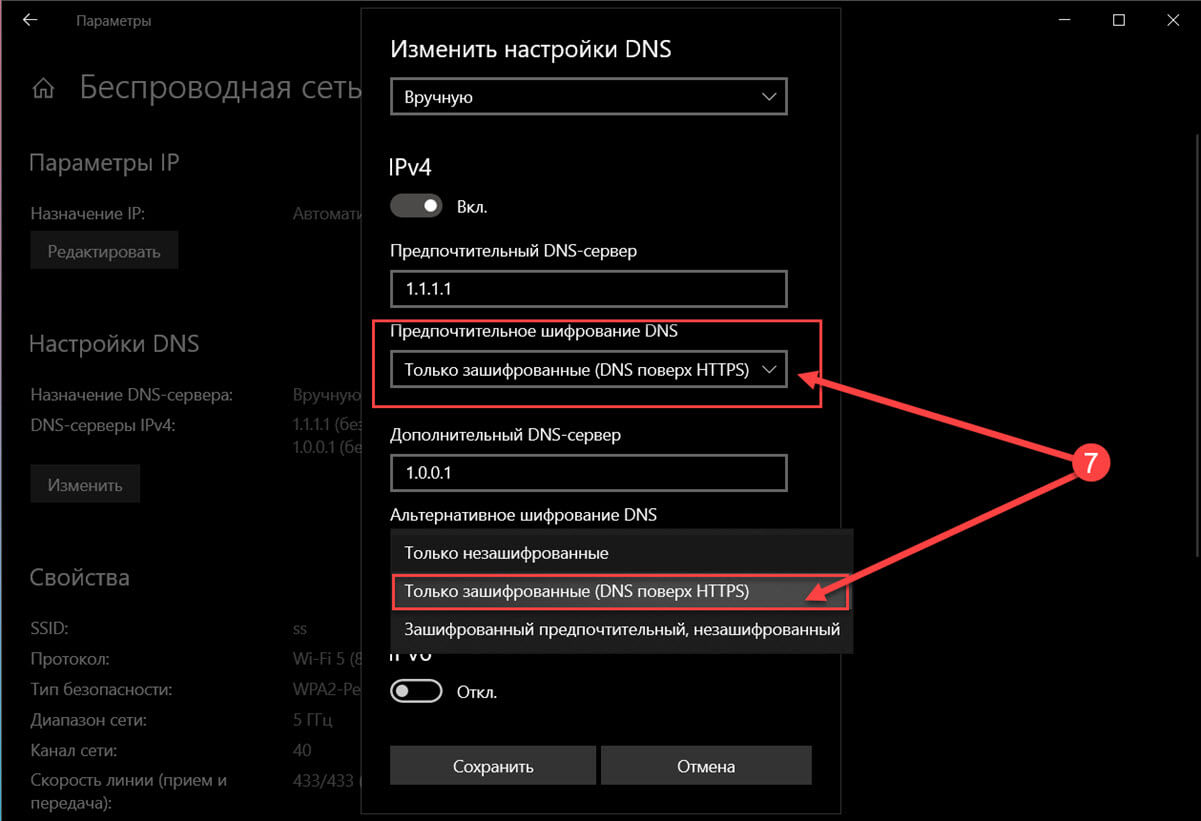Go back with the Settings back arrow

tap(30, 20)
